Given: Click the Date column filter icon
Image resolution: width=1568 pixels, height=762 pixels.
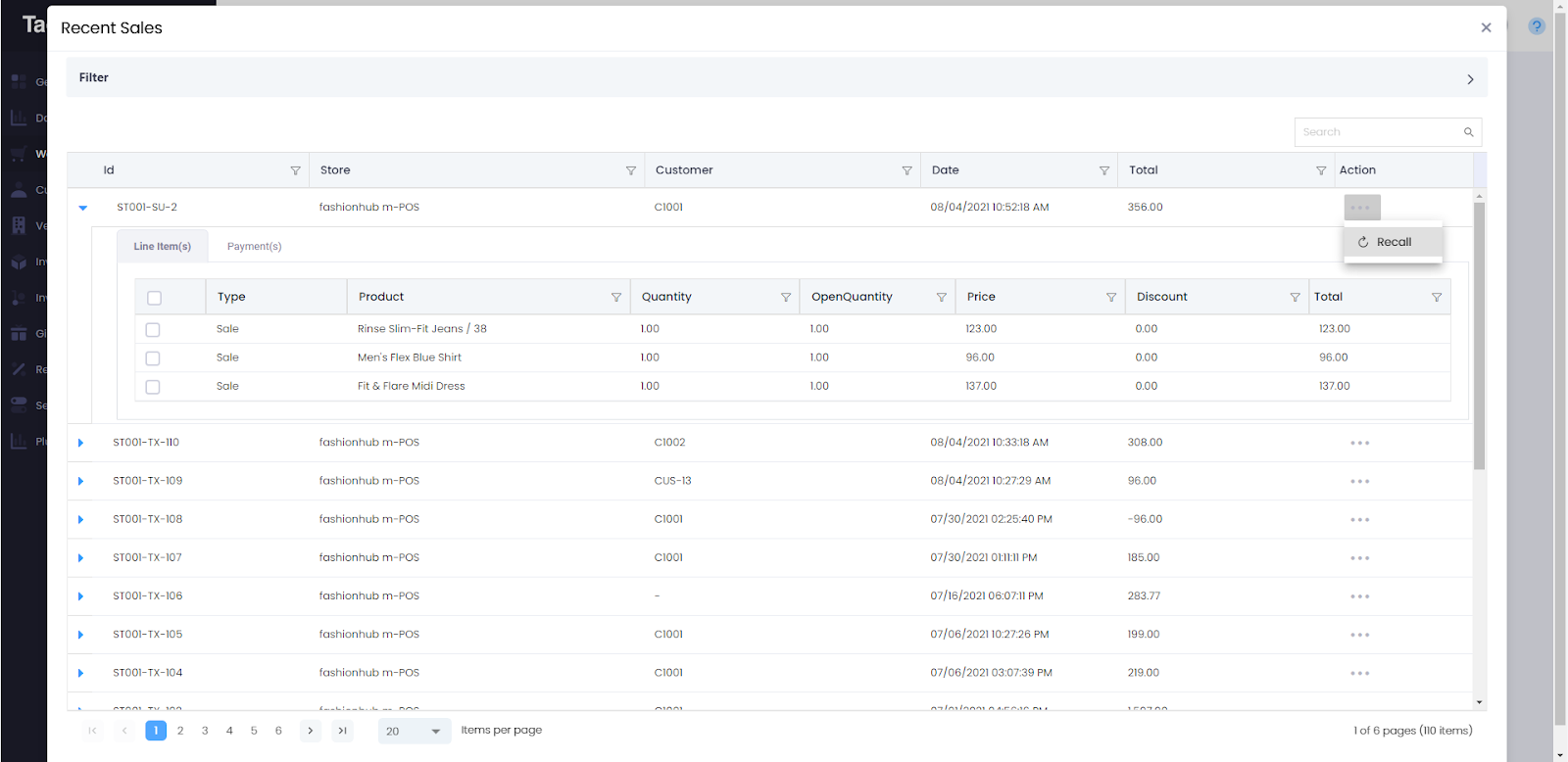Looking at the screenshot, I should pyautogui.click(x=1104, y=170).
